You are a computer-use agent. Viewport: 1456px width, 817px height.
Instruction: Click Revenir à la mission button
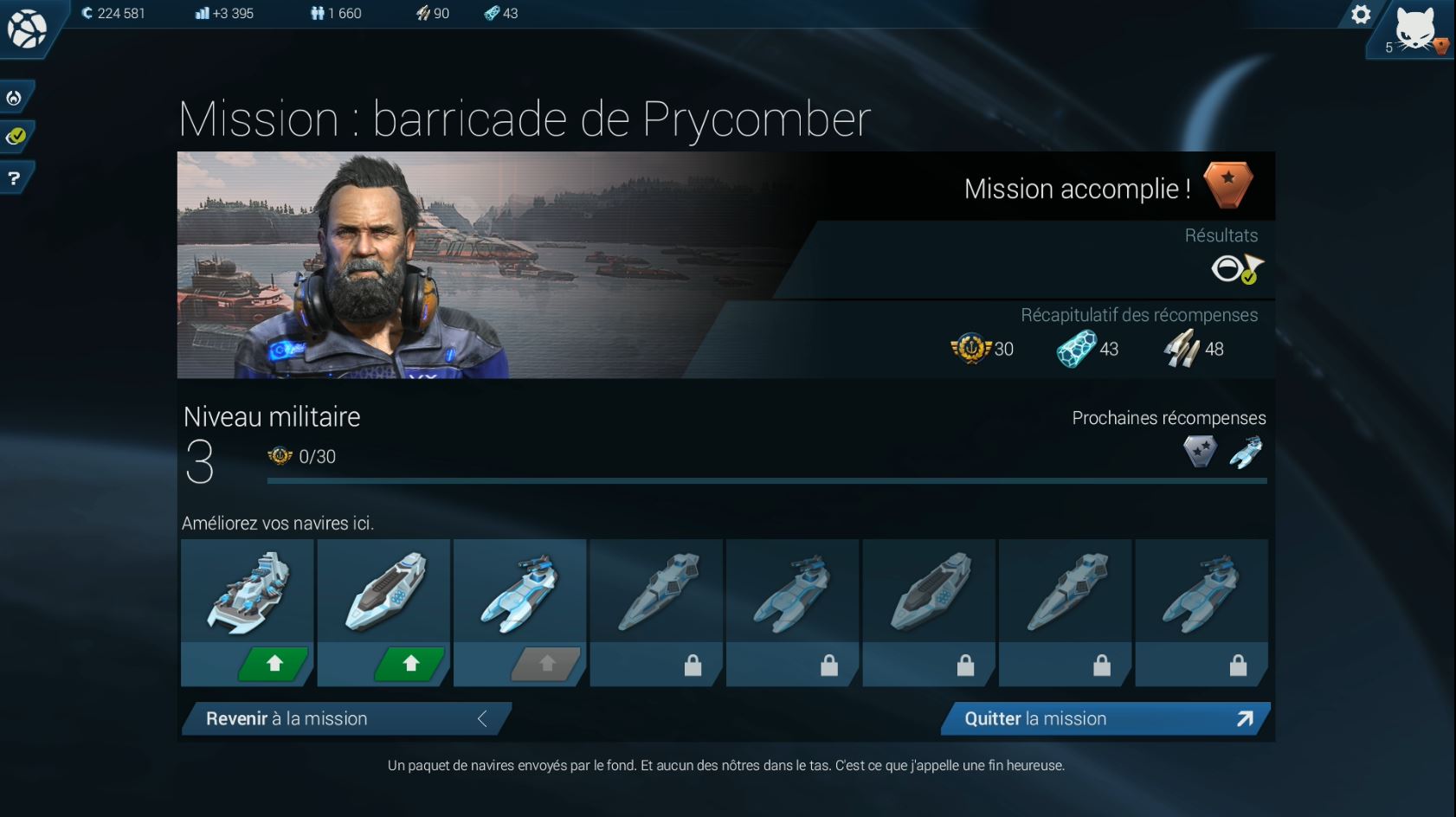coord(346,718)
